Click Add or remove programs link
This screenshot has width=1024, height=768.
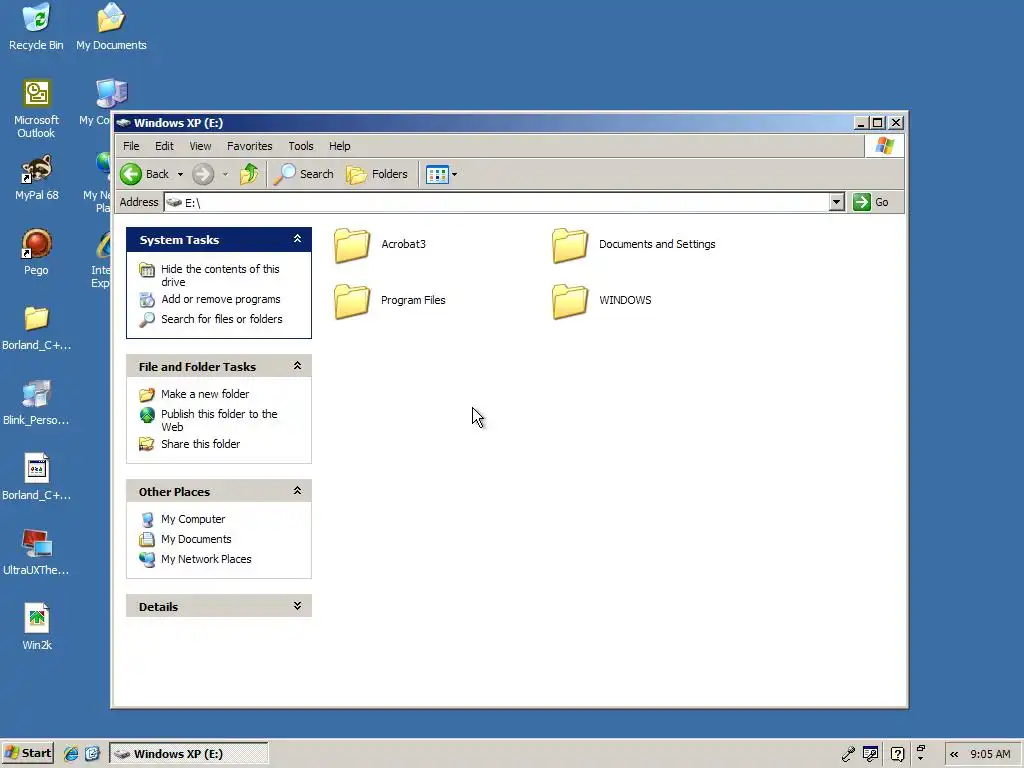click(221, 299)
